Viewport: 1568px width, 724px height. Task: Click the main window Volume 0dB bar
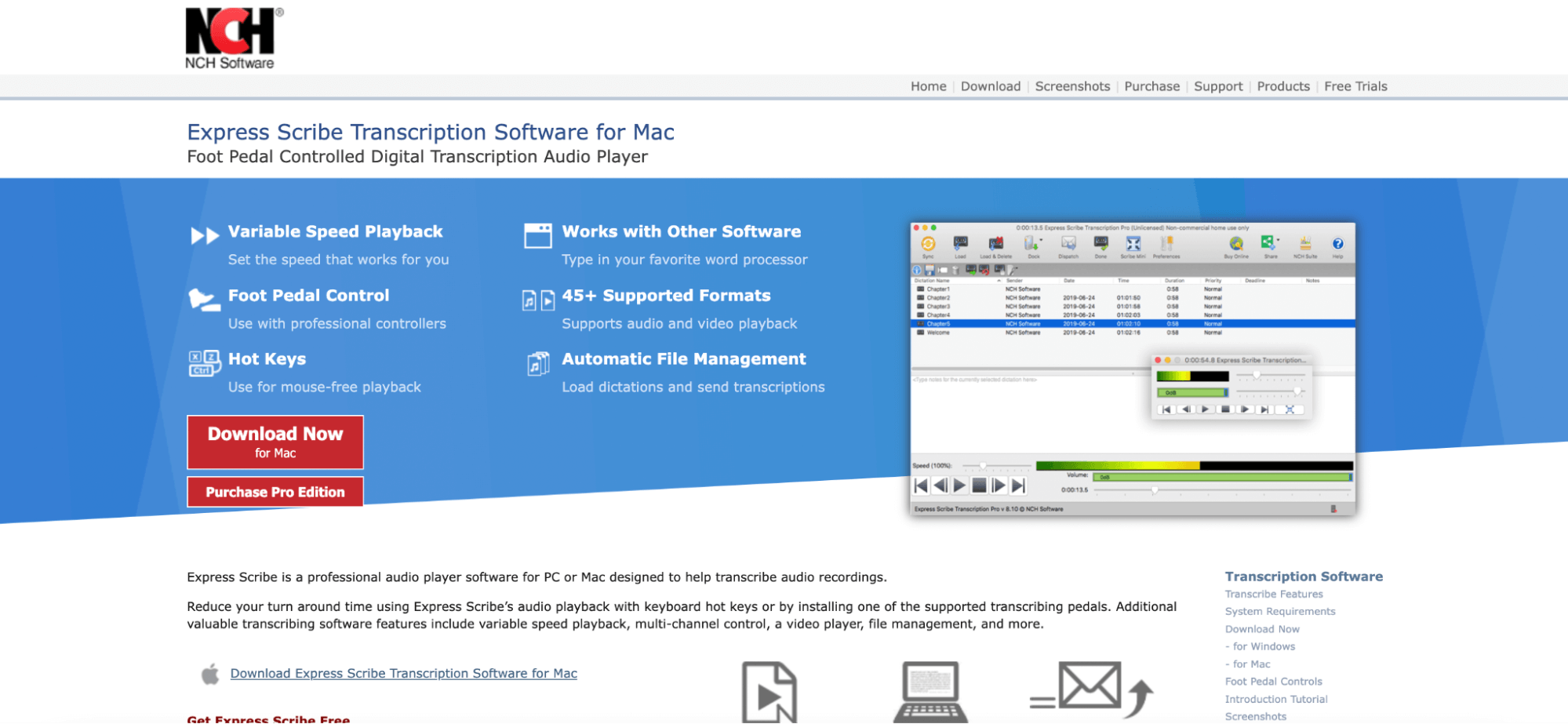click(x=1223, y=477)
